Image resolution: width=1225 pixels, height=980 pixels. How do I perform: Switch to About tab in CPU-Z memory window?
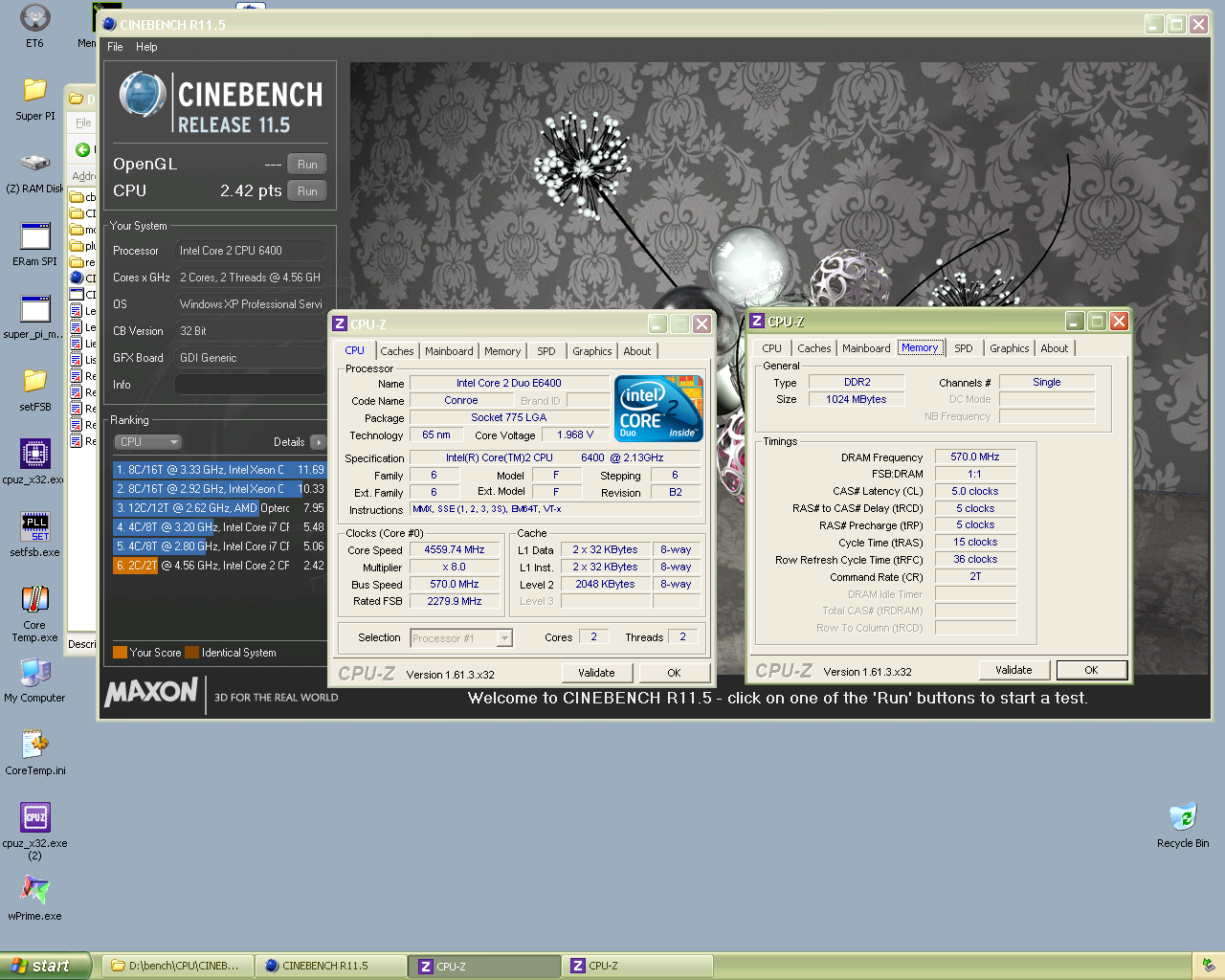coord(1055,348)
